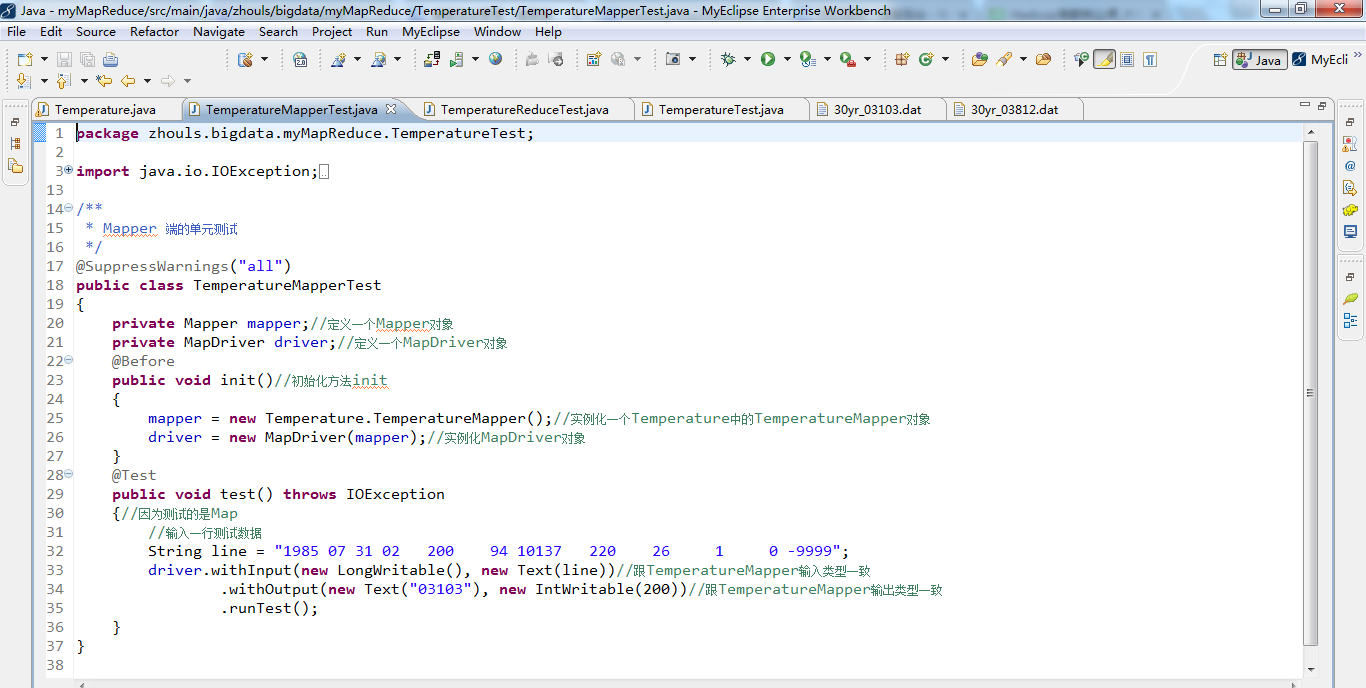Click the Save All icon

click(87, 60)
